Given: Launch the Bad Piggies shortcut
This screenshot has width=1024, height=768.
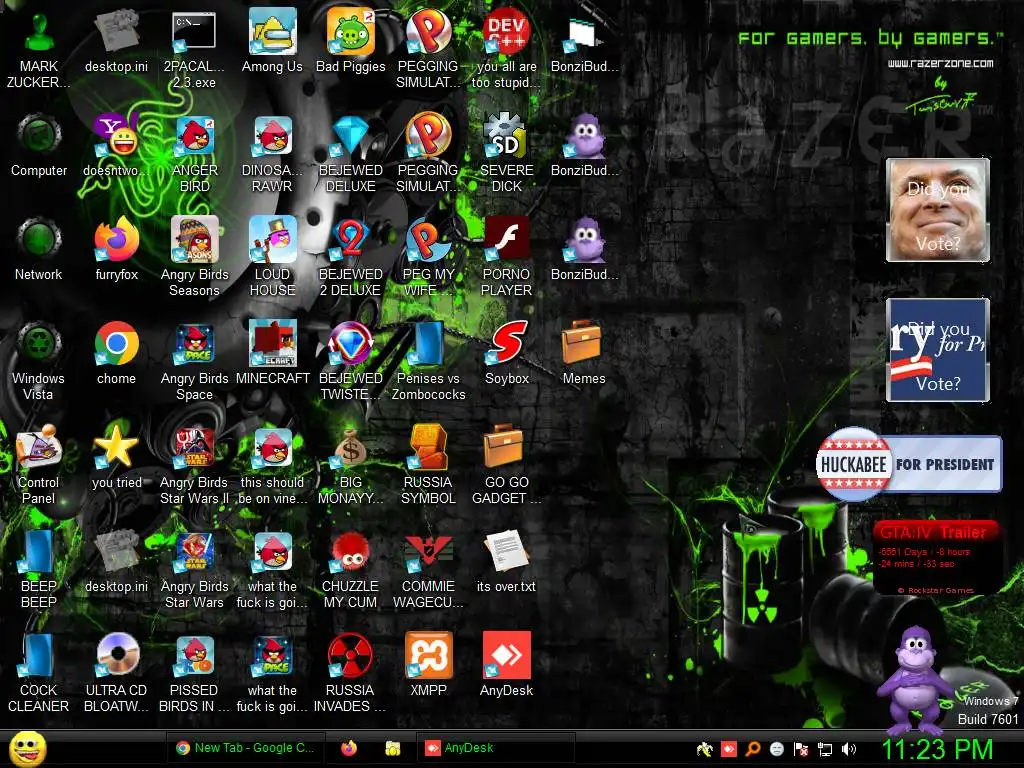Looking at the screenshot, I should [351, 40].
